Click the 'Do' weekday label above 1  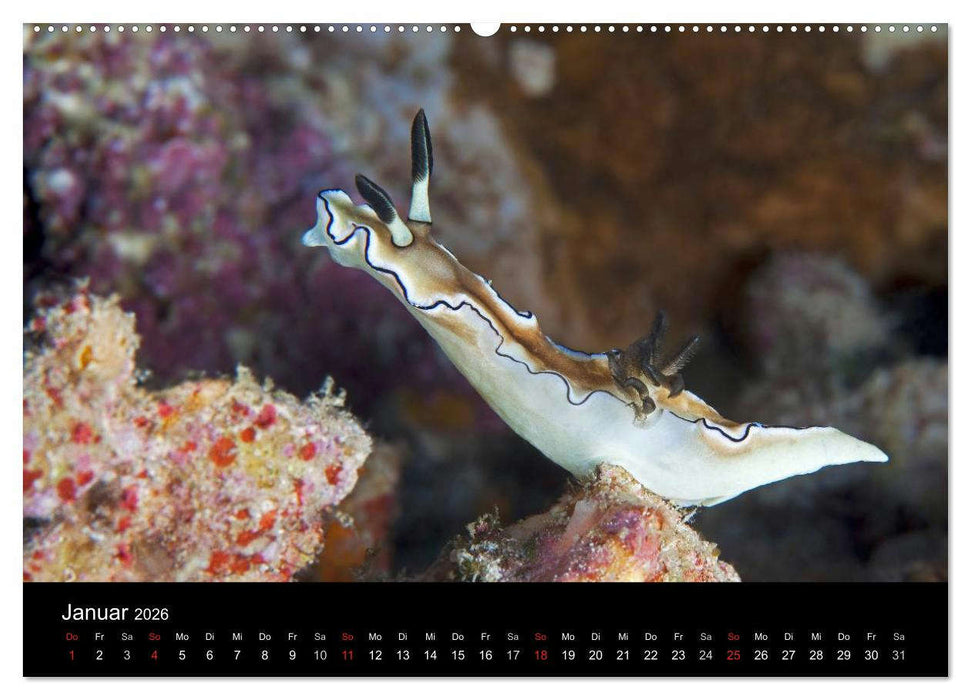pyautogui.click(x=72, y=636)
